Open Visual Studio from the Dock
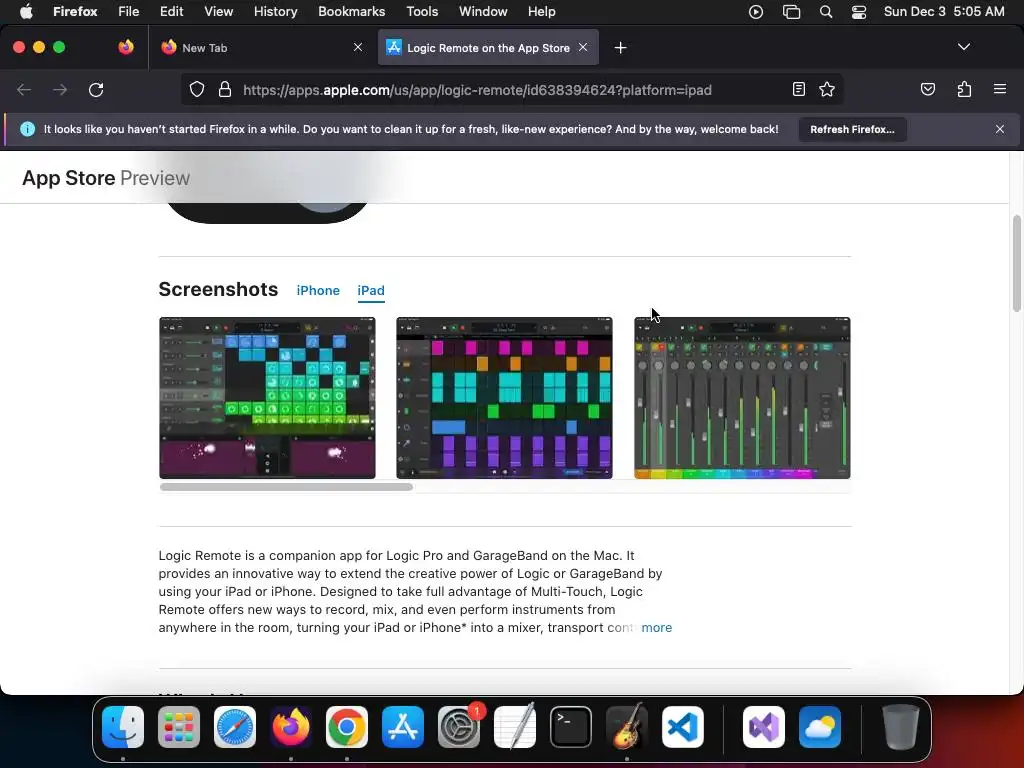The width and height of the screenshot is (1024, 768). (x=763, y=727)
